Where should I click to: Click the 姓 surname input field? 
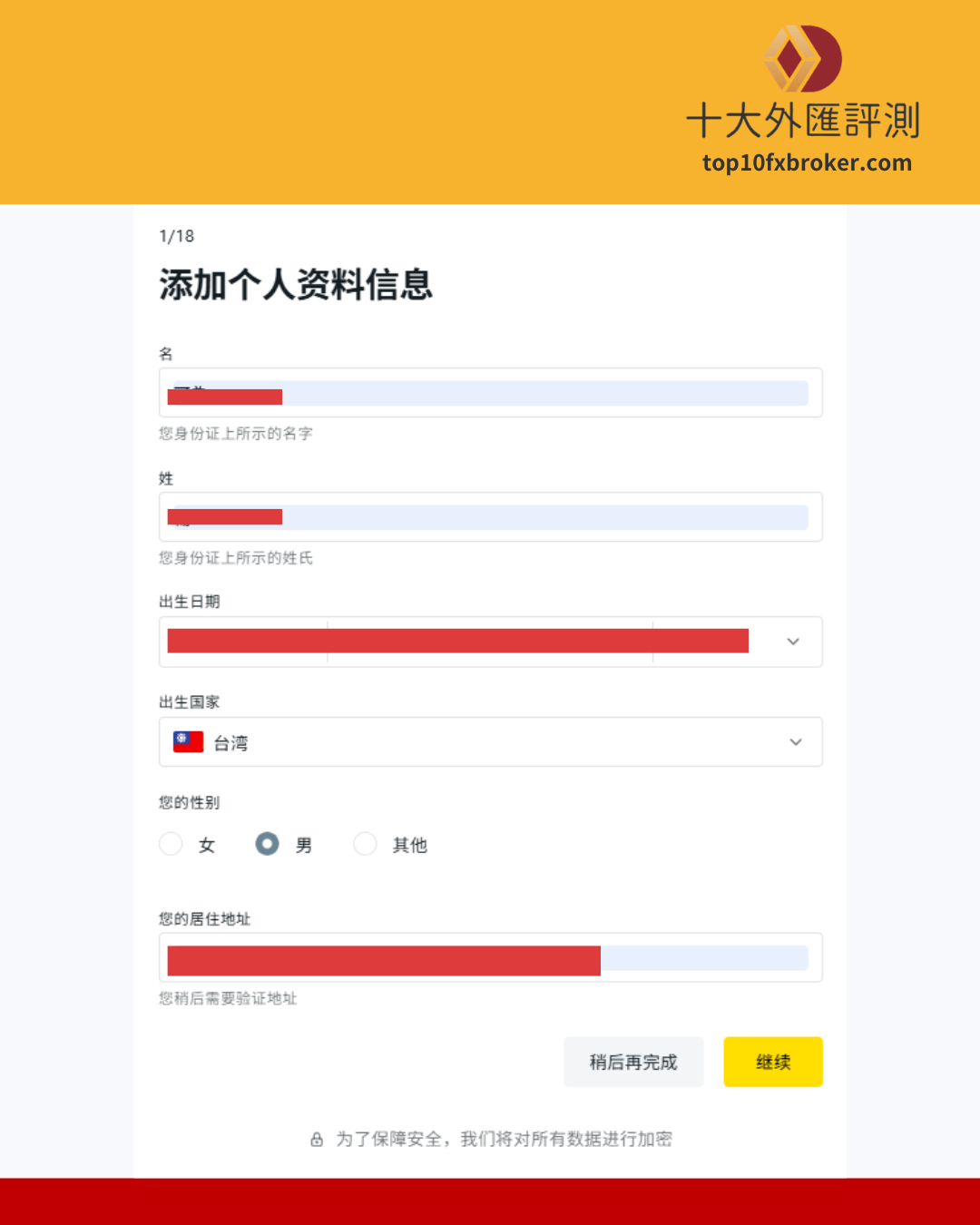(491, 517)
